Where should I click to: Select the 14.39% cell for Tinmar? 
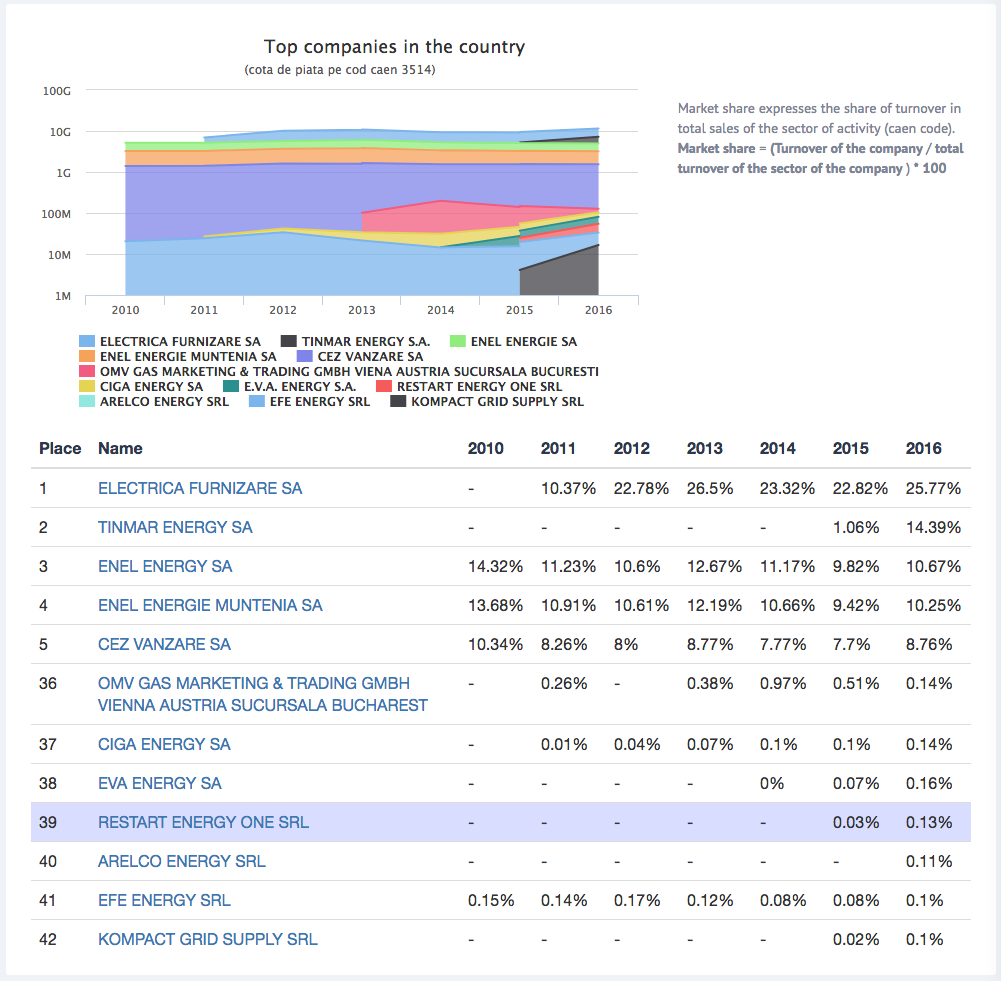coord(933,527)
